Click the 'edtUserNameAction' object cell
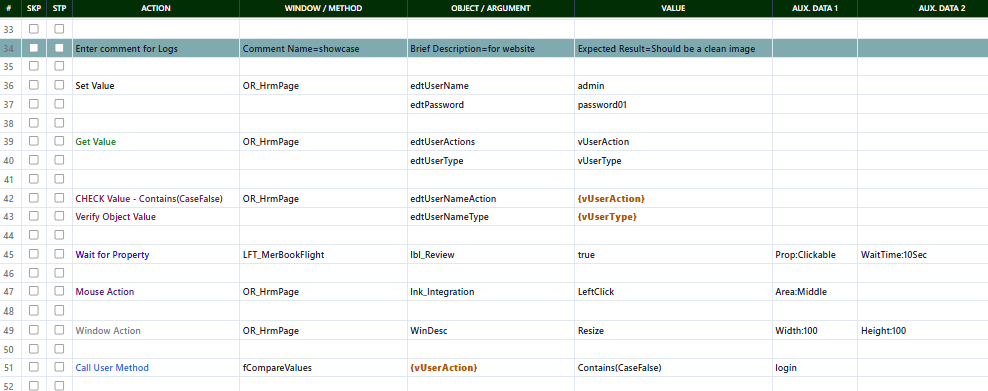The height and width of the screenshot is (391, 988). (491, 198)
